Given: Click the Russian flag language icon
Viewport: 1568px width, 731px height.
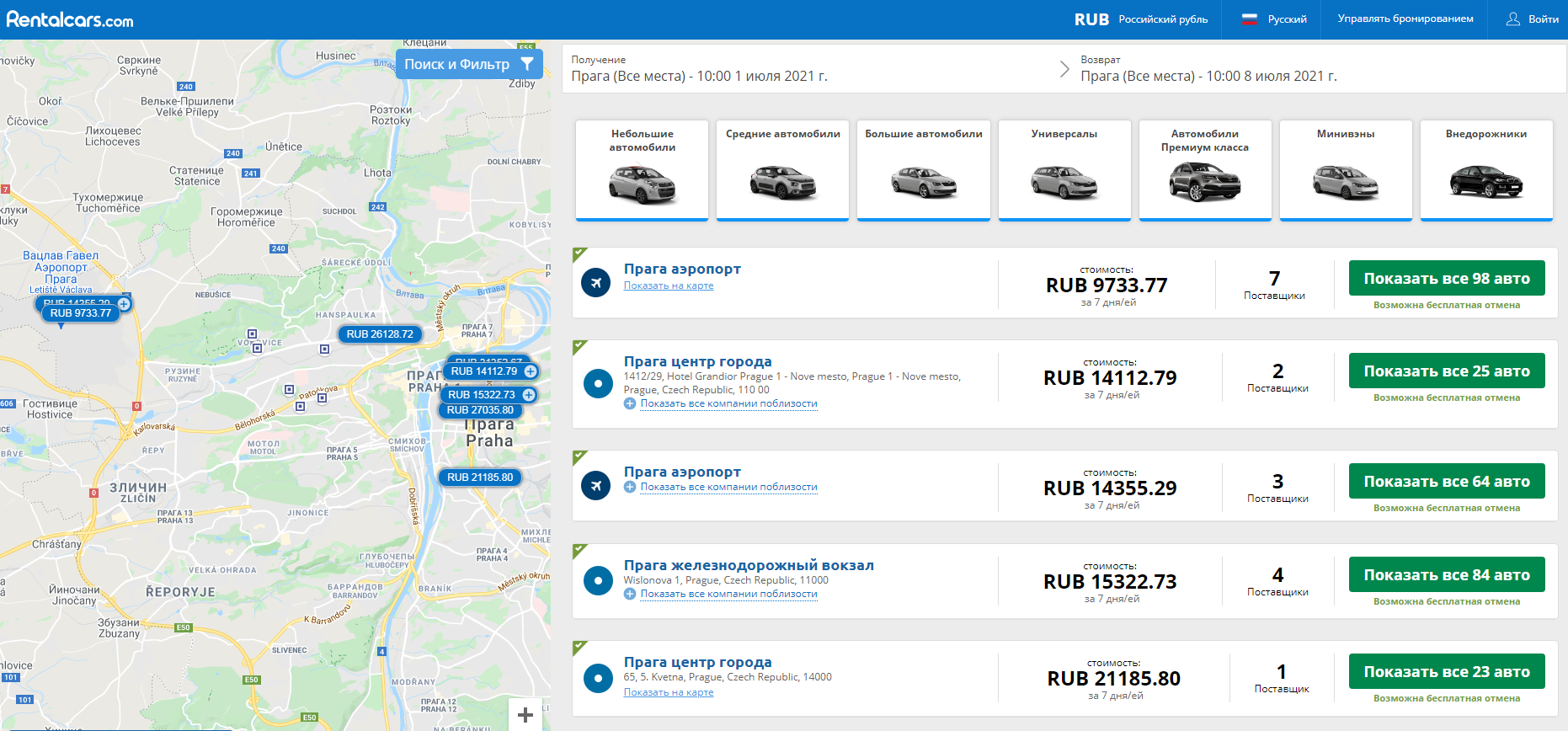Looking at the screenshot, I should coord(1250,19).
